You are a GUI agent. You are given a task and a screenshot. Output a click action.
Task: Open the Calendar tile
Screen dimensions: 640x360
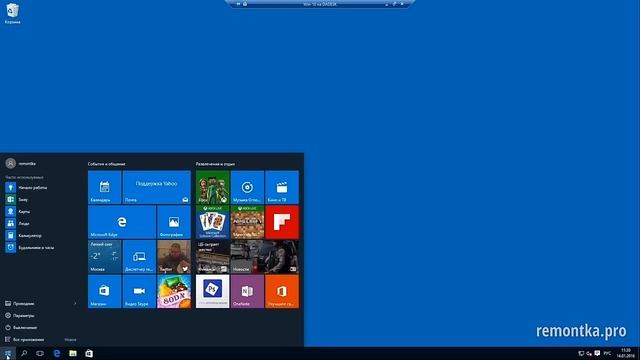(x=104, y=187)
